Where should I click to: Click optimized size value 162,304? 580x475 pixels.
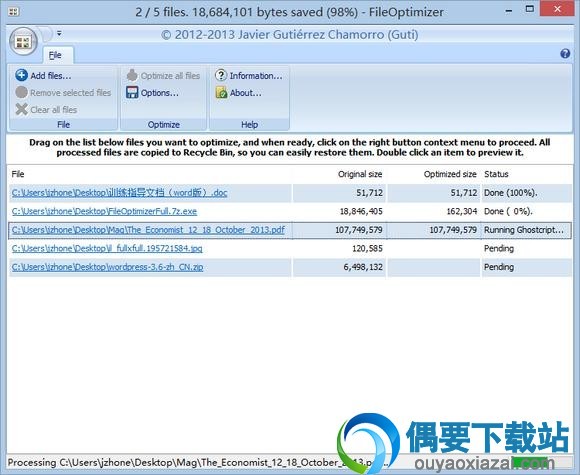pyautogui.click(x=462, y=211)
